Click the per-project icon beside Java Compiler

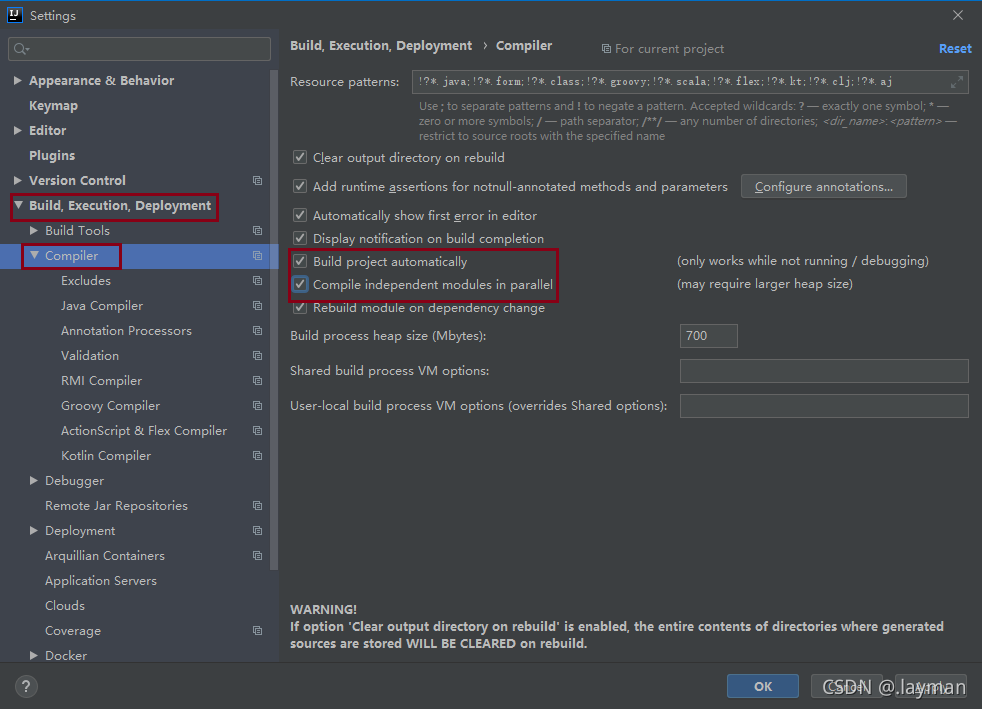257,306
